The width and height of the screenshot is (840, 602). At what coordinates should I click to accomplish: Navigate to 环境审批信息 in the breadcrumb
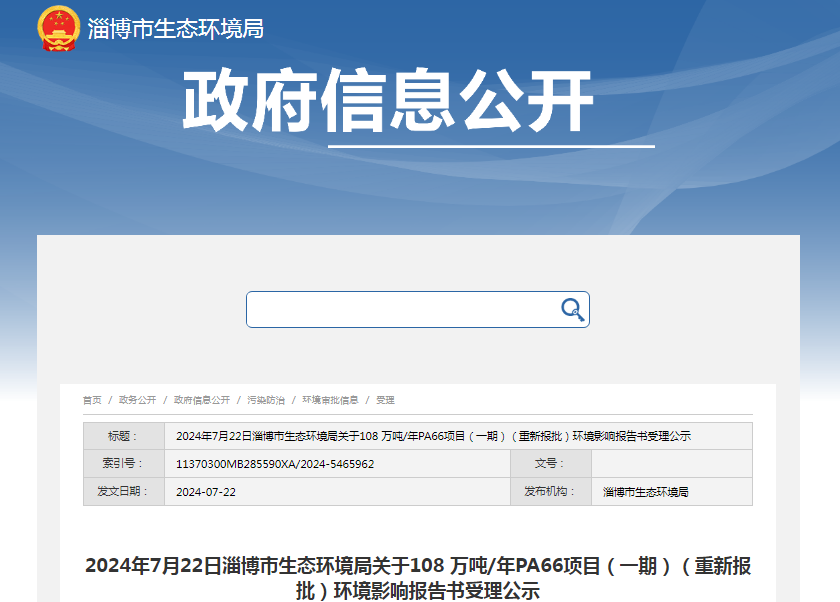pyautogui.click(x=330, y=400)
